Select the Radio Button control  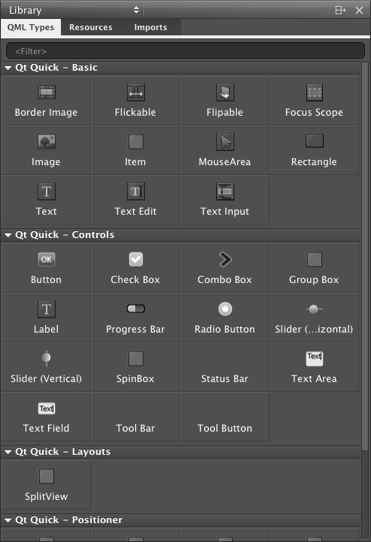(225, 318)
